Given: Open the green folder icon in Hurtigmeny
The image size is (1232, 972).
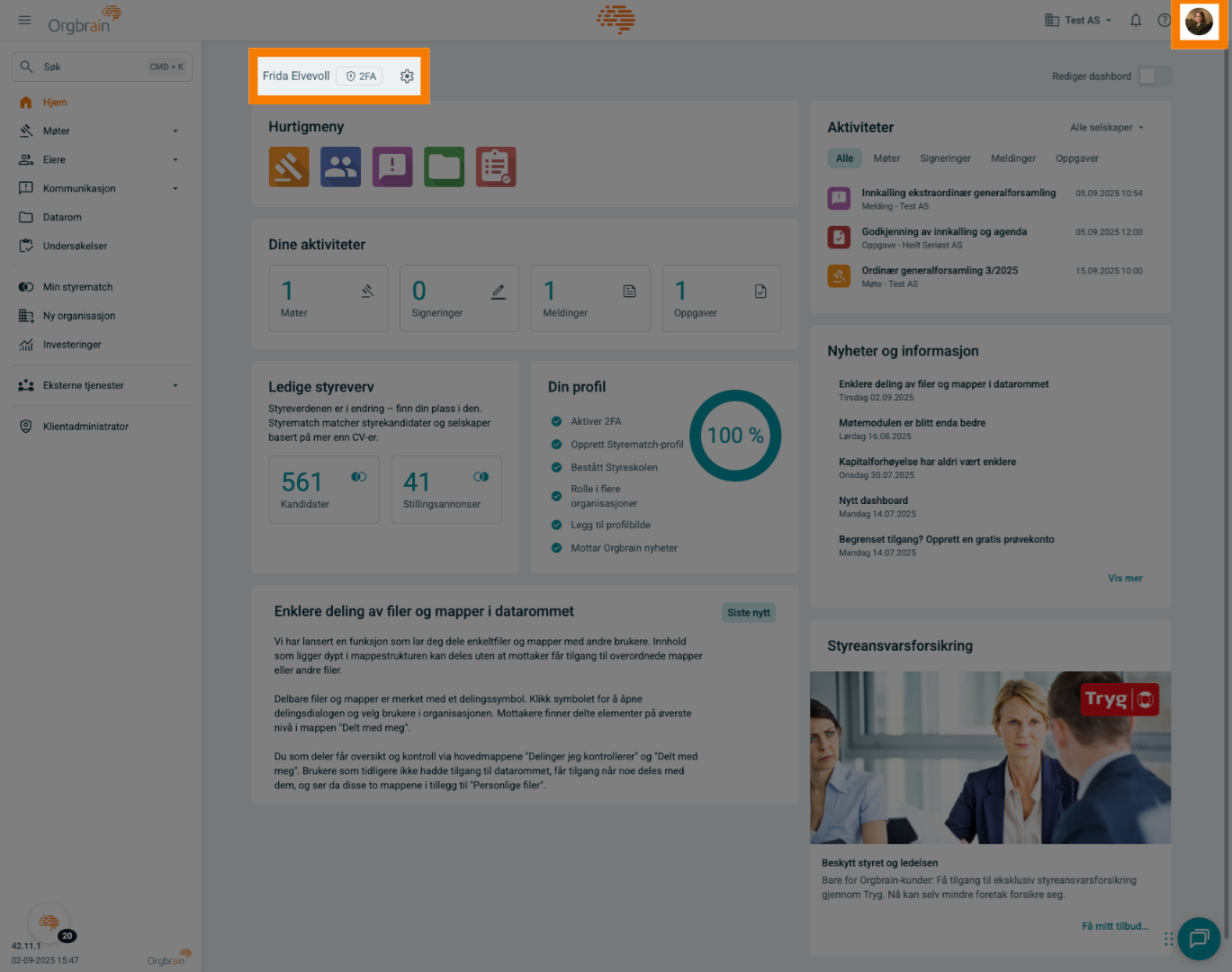Looking at the screenshot, I should pos(445,166).
